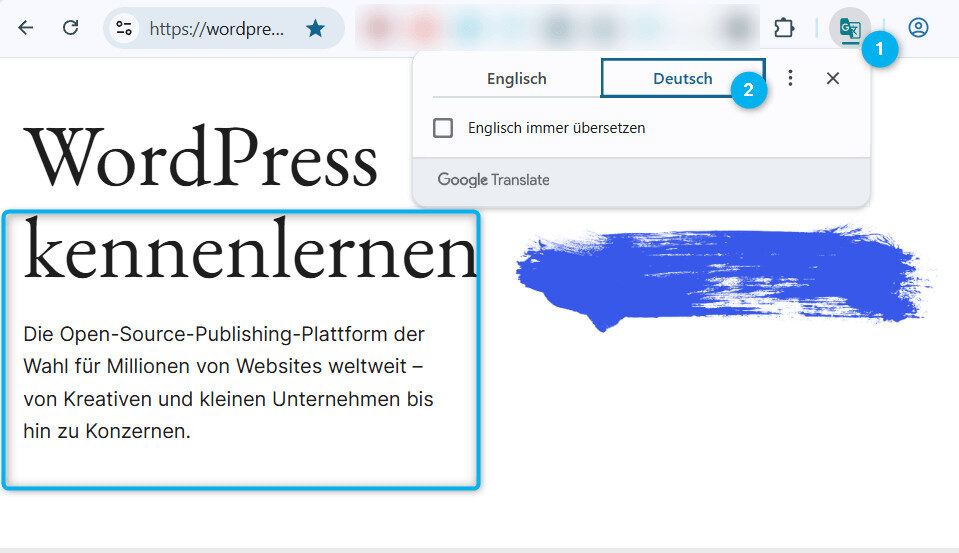Open the translate popup three-dot menu
The width and height of the screenshot is (959, 553).
point(790,78)
